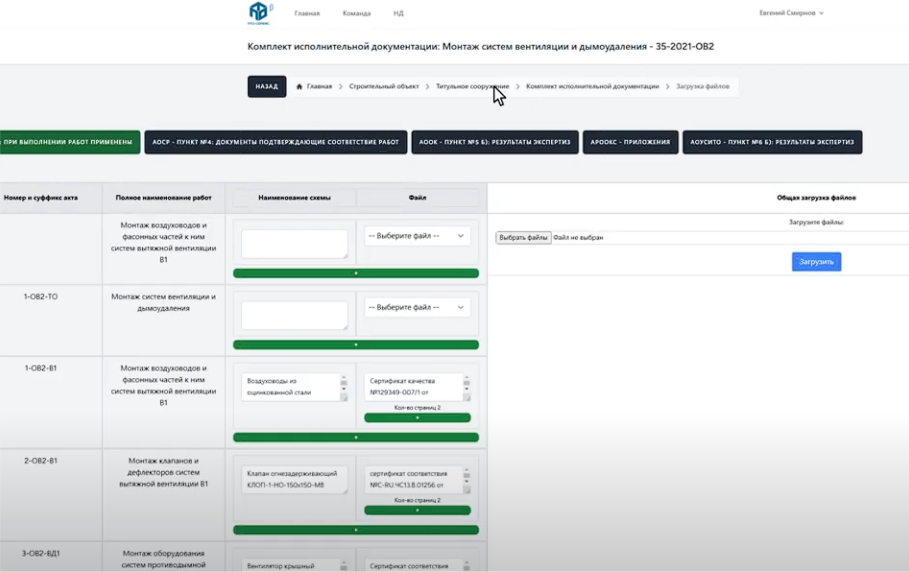Click the Выбрать файлы file chooser button
The image size is (909, 572).
point(523,238)
